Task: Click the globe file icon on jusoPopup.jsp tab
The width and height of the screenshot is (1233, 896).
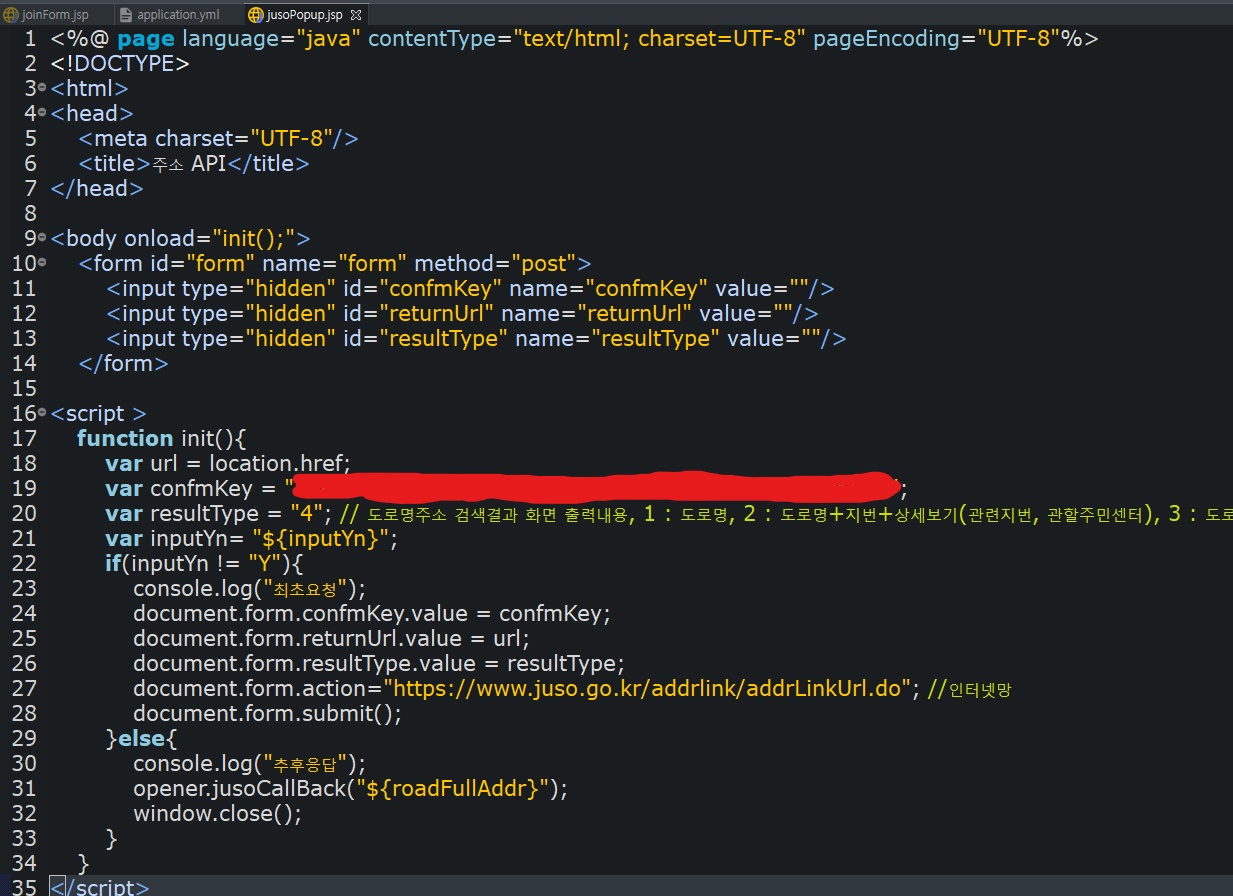Action: pos(256,14)
